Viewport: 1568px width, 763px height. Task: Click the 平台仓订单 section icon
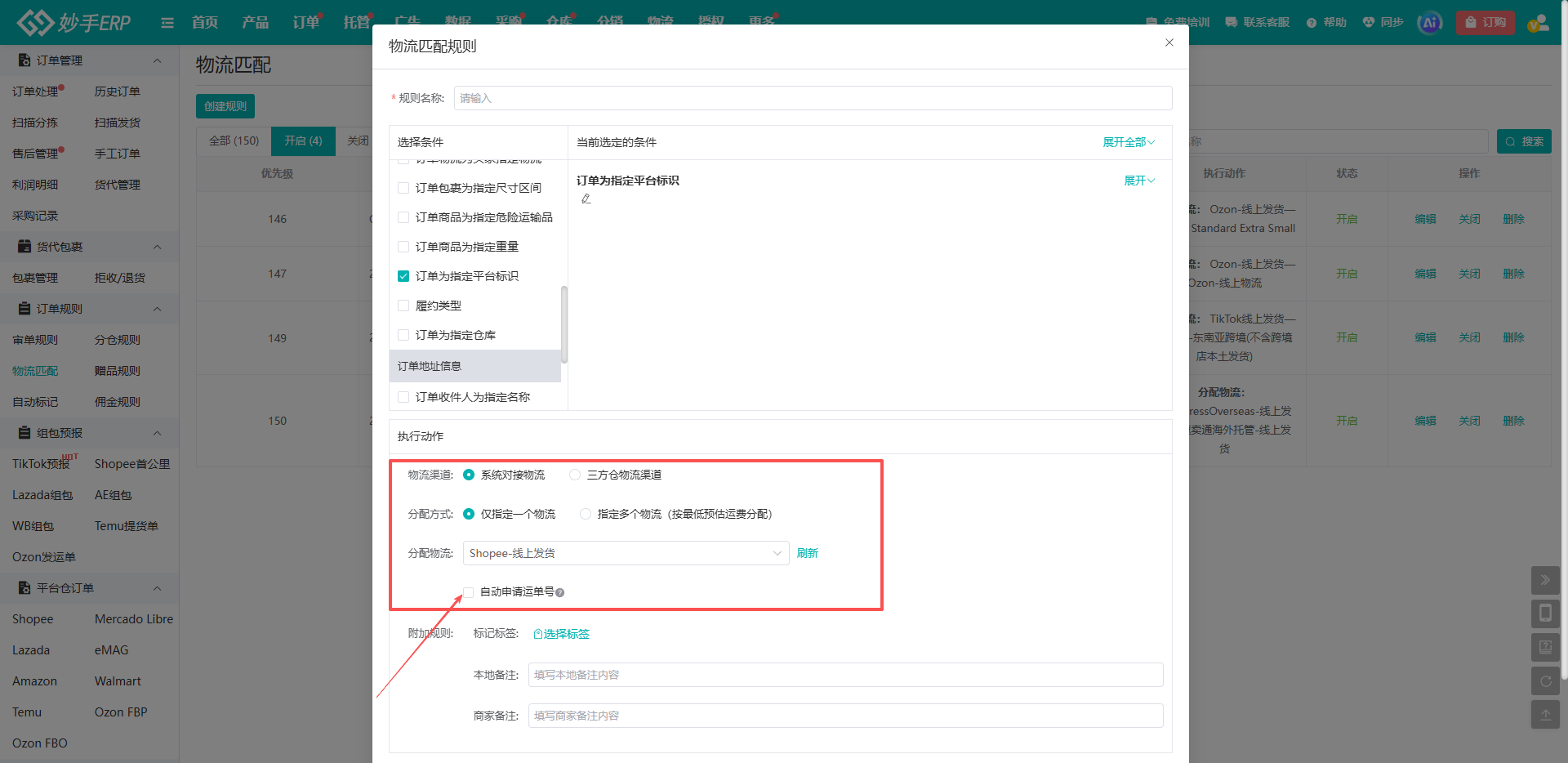pos(24,588)
